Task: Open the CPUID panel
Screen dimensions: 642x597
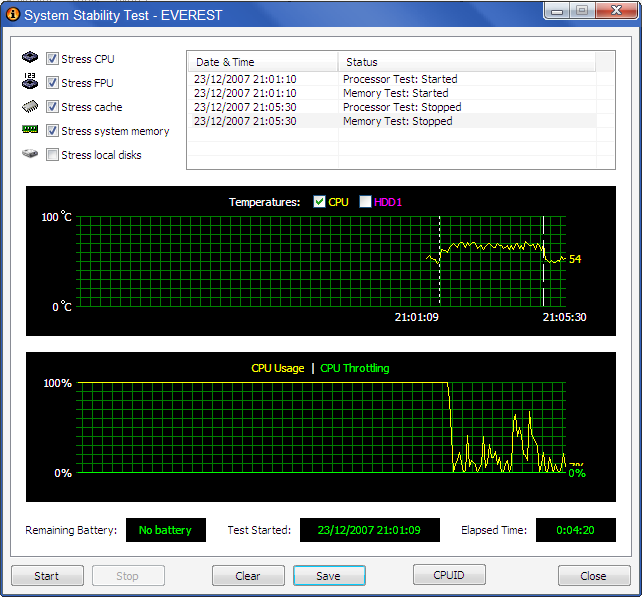Action: pyautogui.click(x=449, y=574)
